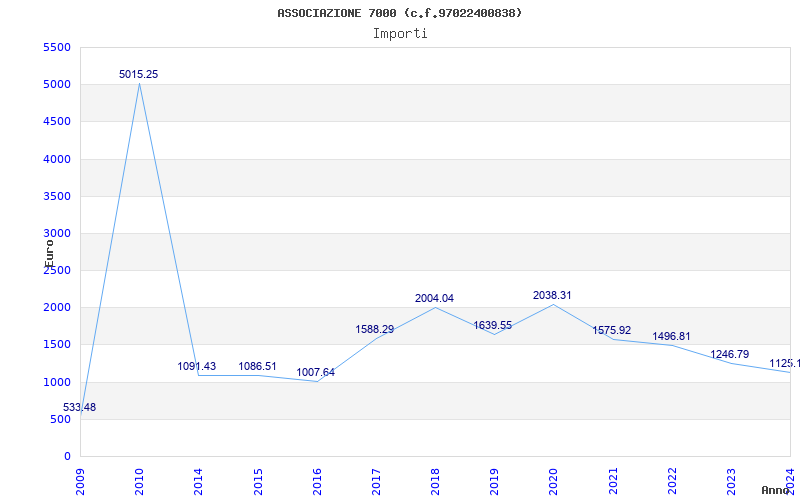The image size is (800, 500).
Task: Click the 1588.29 data label
Action: (375, 330)
